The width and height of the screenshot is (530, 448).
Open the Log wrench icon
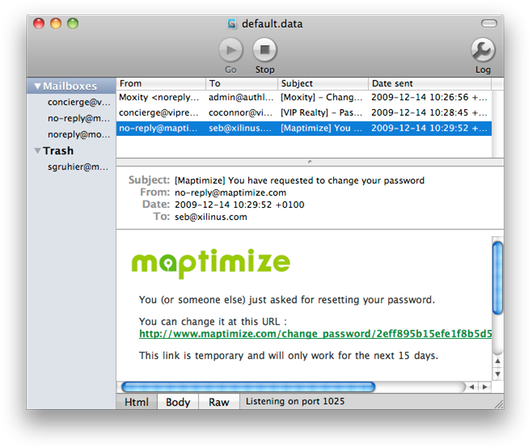[x=483, y=50]
